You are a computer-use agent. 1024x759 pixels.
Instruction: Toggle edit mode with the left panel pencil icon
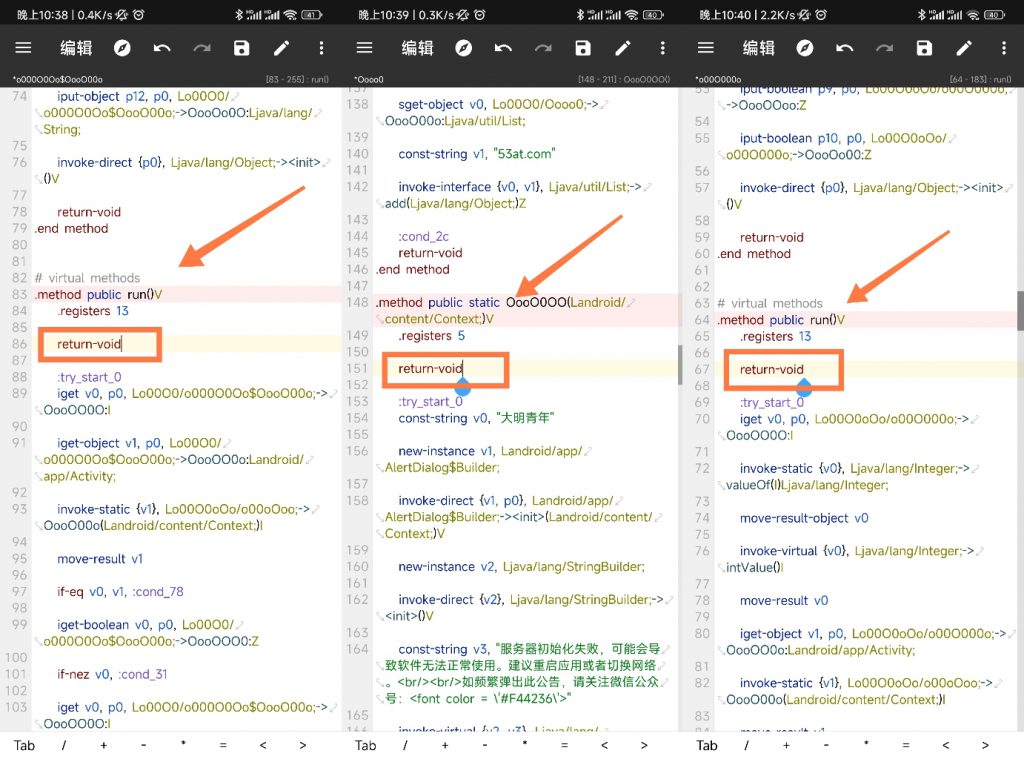coord(282,47)
